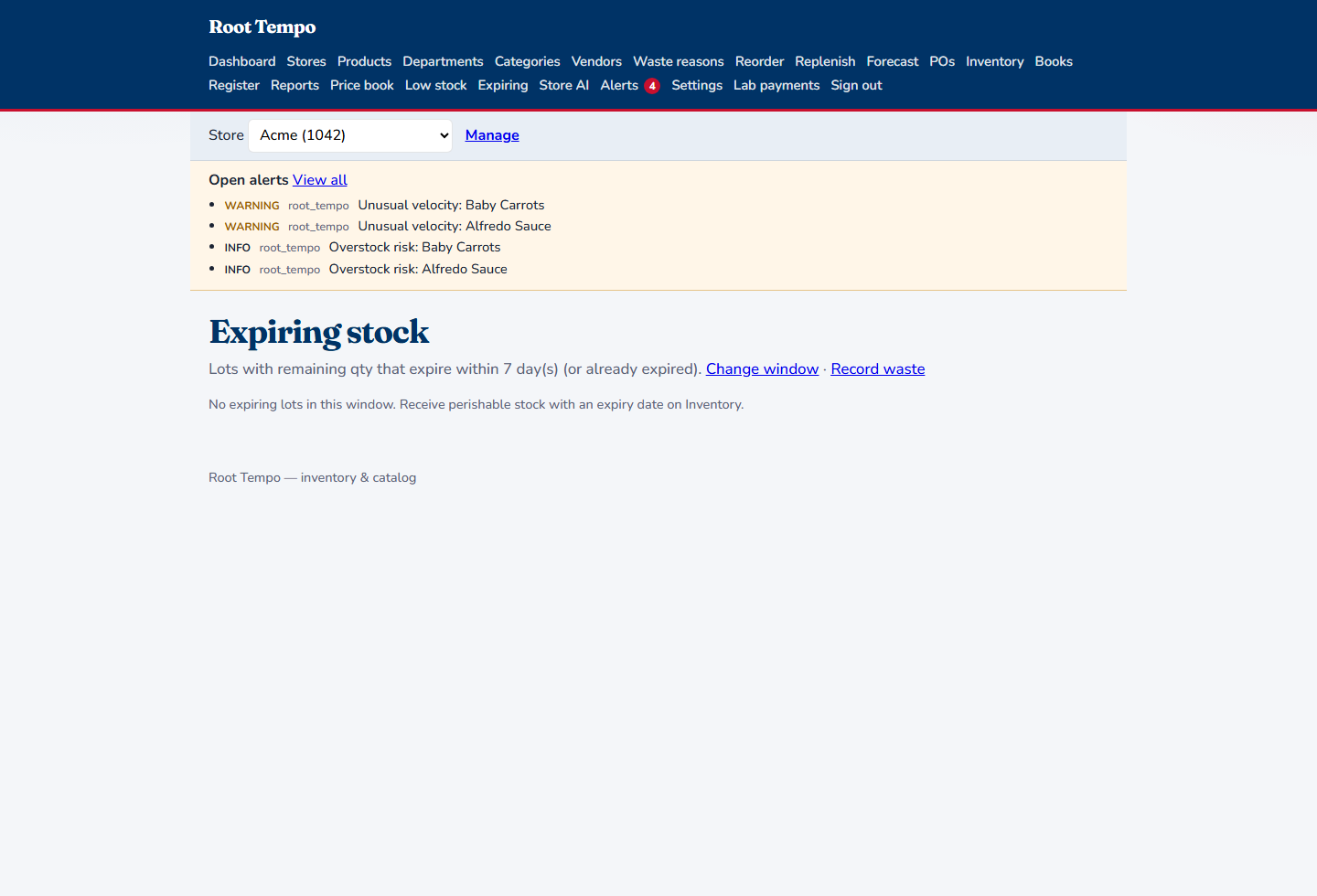The image size is (1317, 896).
Task: Go to Forecast
Action: click(893, 61)
